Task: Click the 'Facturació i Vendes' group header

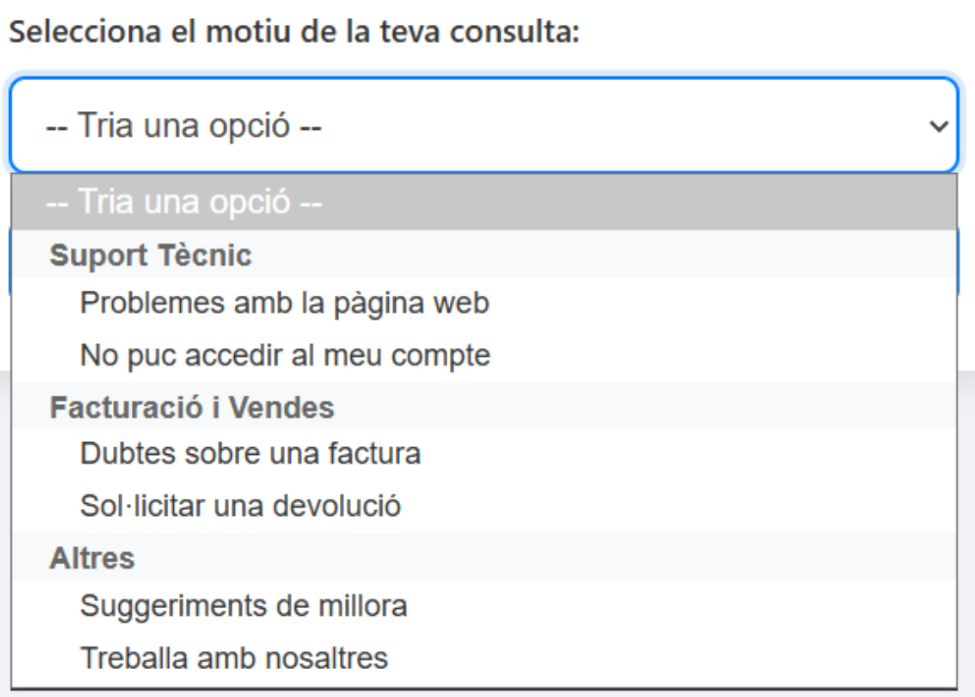Action: [192, 407]
